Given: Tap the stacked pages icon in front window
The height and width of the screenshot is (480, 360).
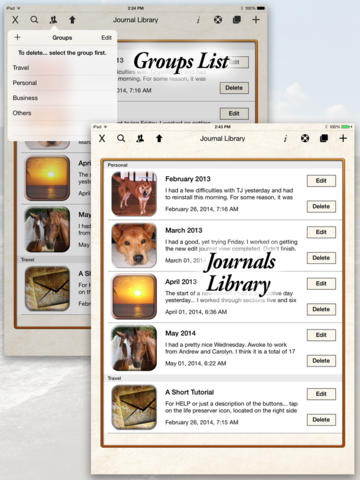Looking at the screenshot, I should point(324,138).
